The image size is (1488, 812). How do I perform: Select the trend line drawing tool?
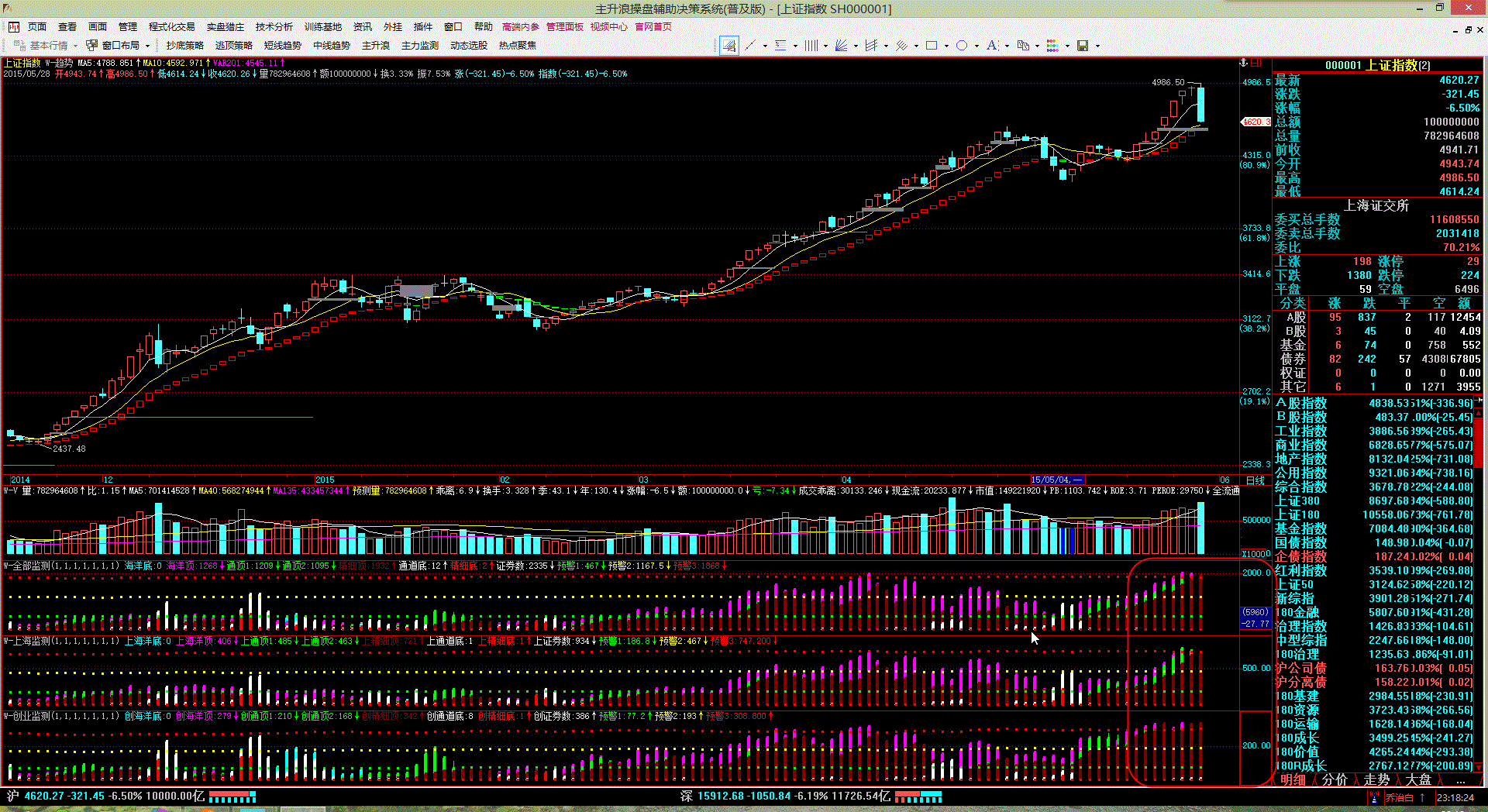pyautogui.click(x=749, y=46)
